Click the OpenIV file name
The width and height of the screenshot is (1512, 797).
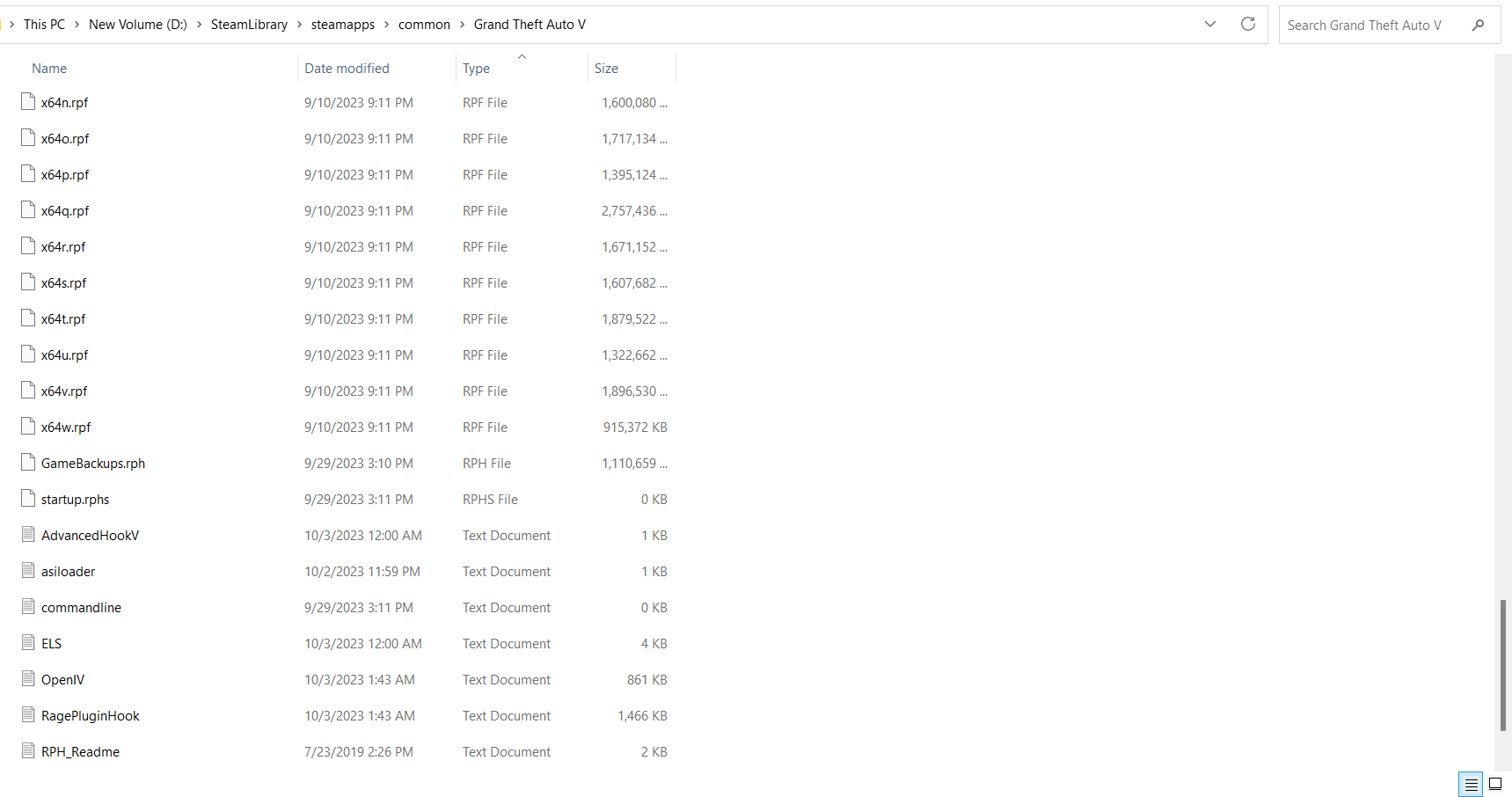[x=63, y=680]
